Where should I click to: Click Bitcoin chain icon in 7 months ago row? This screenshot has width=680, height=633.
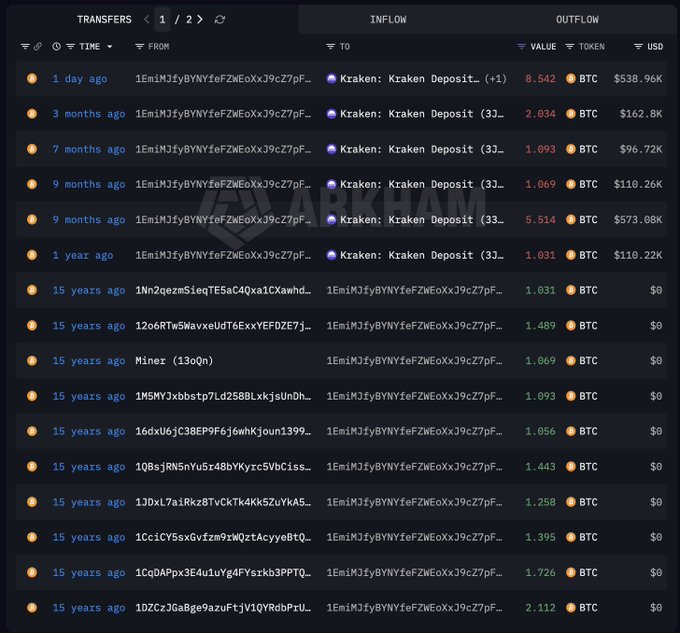click(32, 149)
